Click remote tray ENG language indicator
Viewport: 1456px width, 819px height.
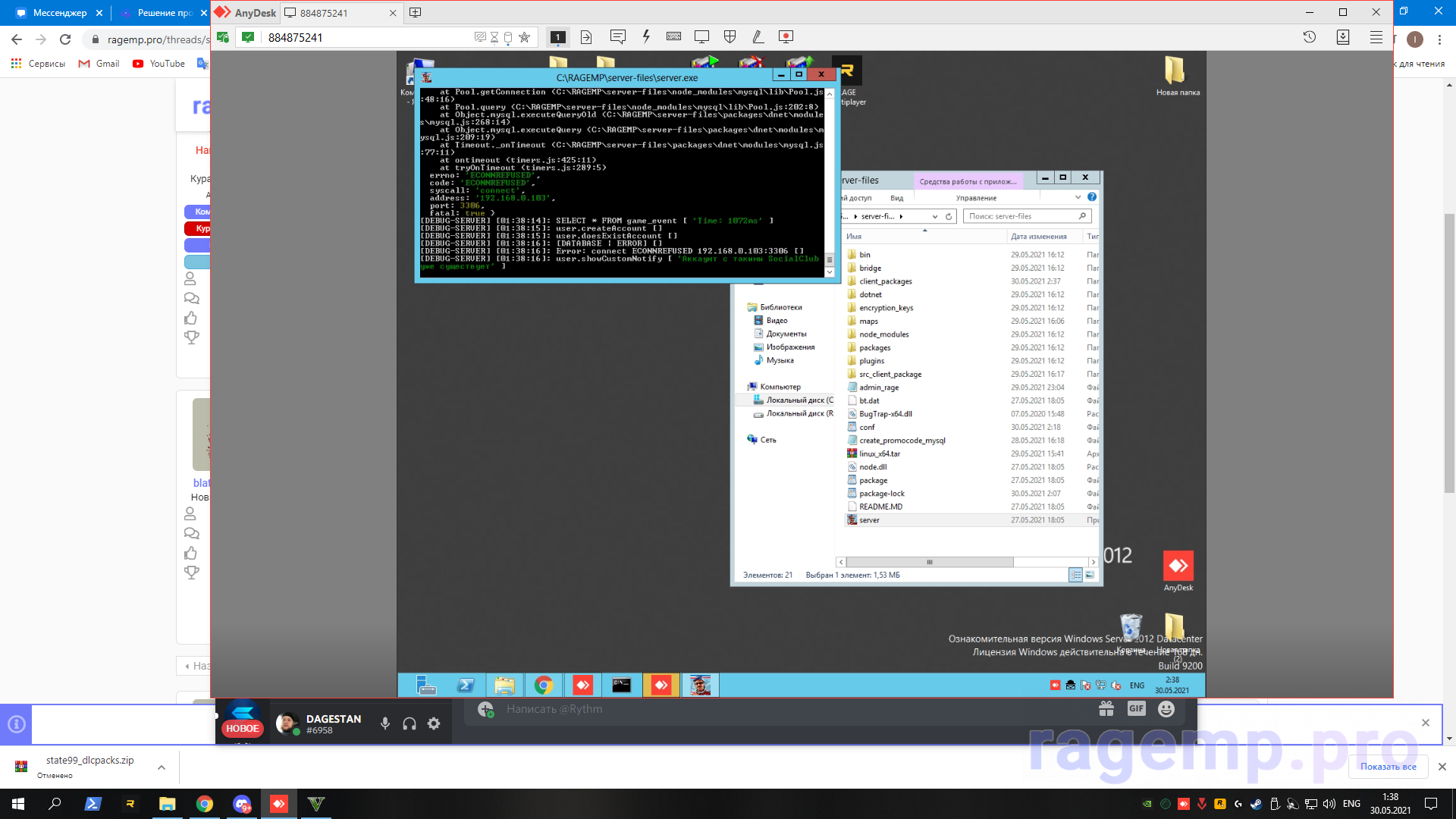click(1137, 686)
